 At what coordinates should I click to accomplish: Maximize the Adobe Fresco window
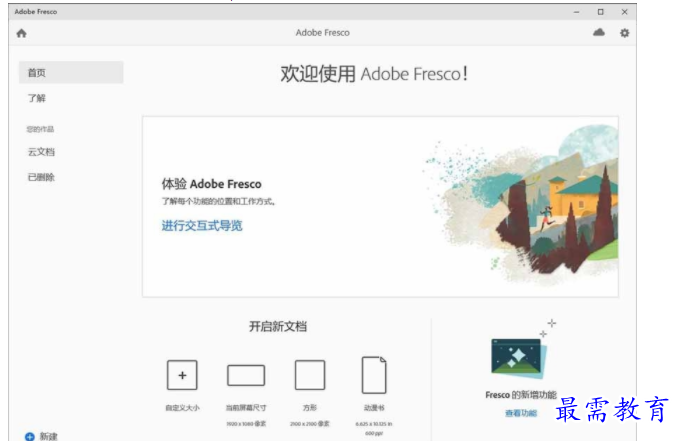[601, 12]
